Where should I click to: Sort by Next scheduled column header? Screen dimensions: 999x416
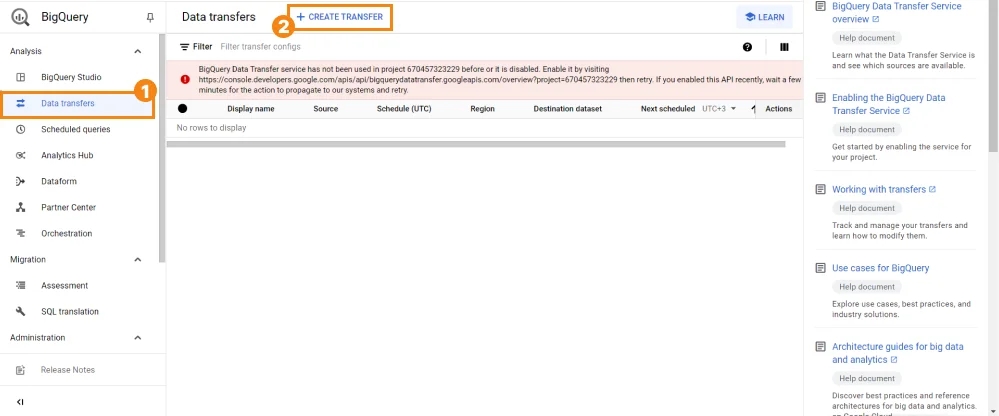coord(668,109)
